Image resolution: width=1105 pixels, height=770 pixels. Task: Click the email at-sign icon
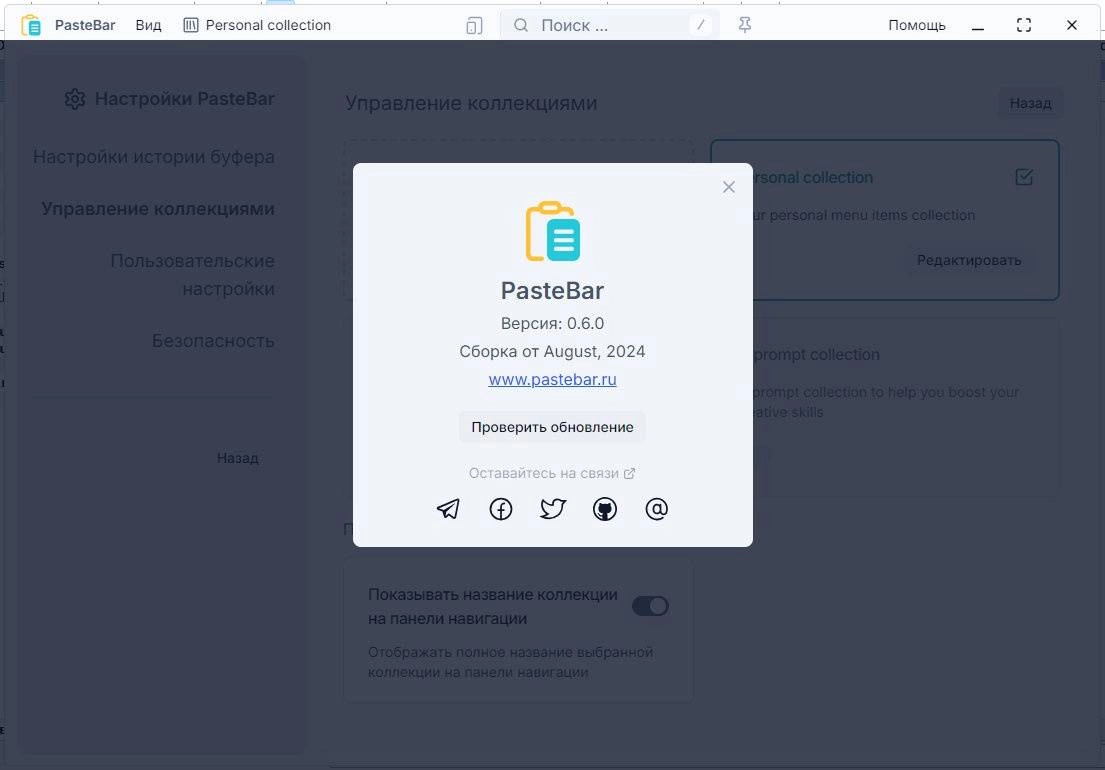[656, 509]
